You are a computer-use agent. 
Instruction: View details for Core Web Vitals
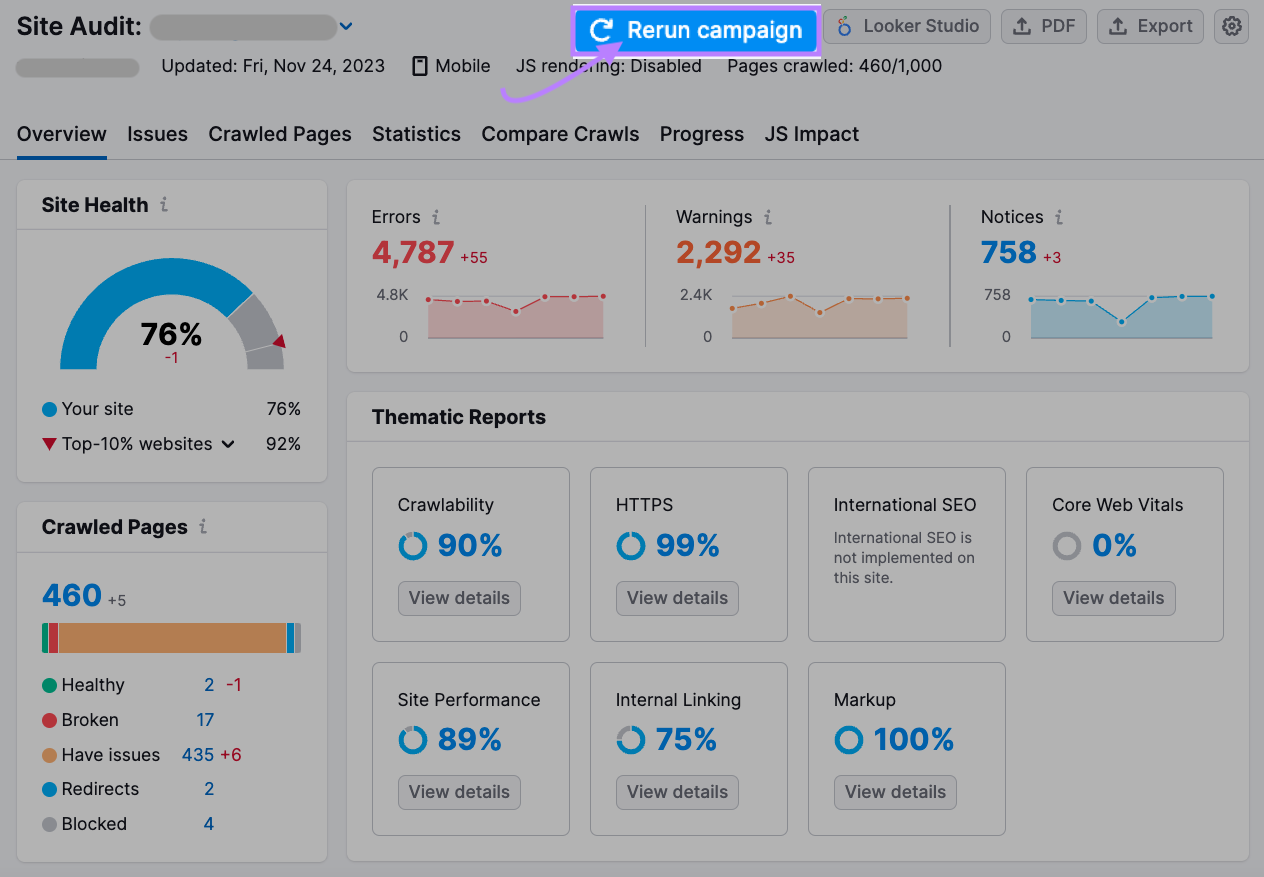[x=1113, y=598]
